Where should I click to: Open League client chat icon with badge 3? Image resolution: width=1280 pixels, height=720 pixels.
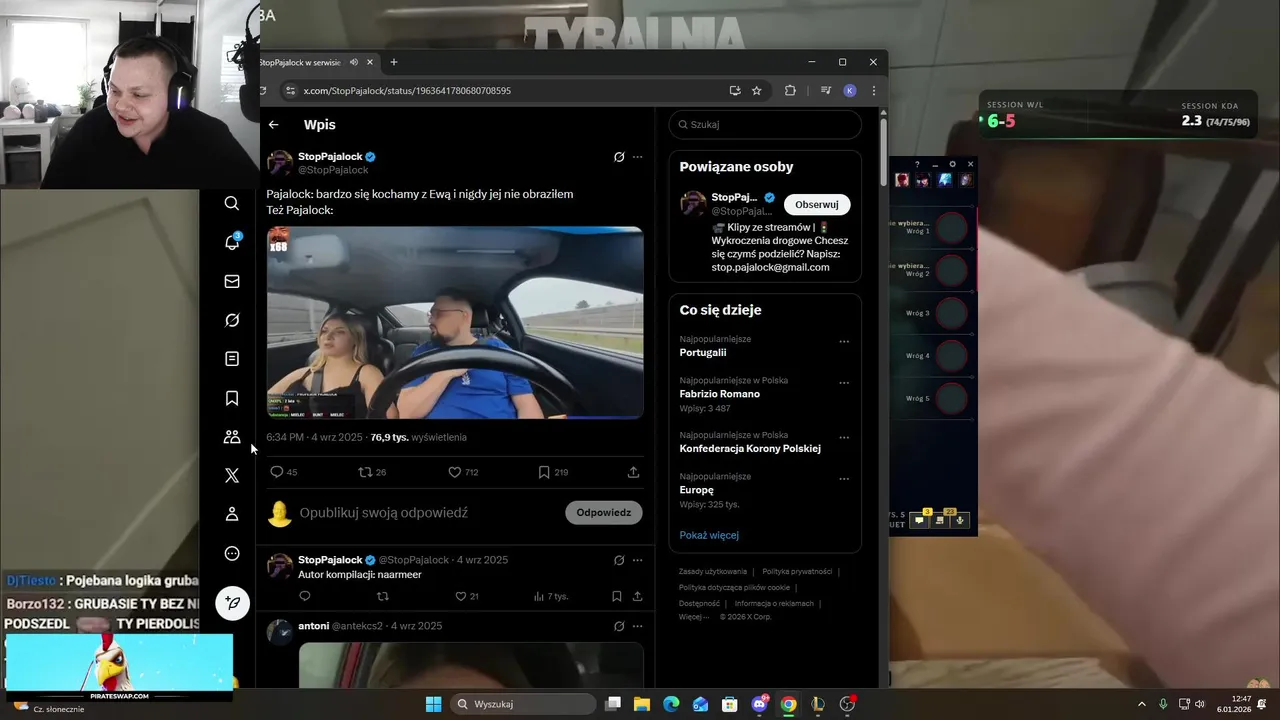[x=920, y=520]
